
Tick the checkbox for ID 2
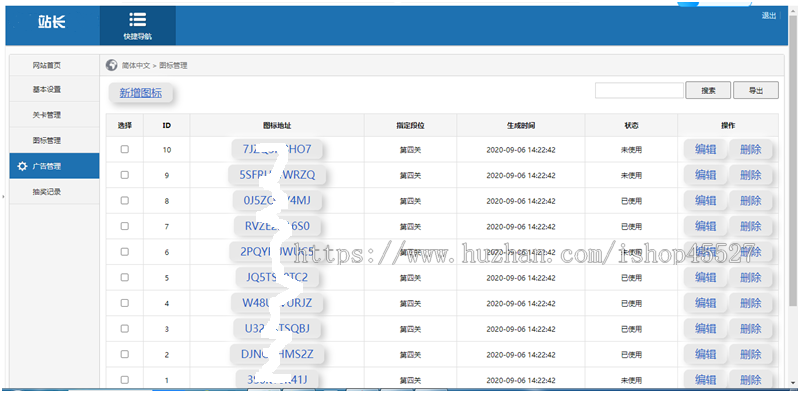pos(124,354)
